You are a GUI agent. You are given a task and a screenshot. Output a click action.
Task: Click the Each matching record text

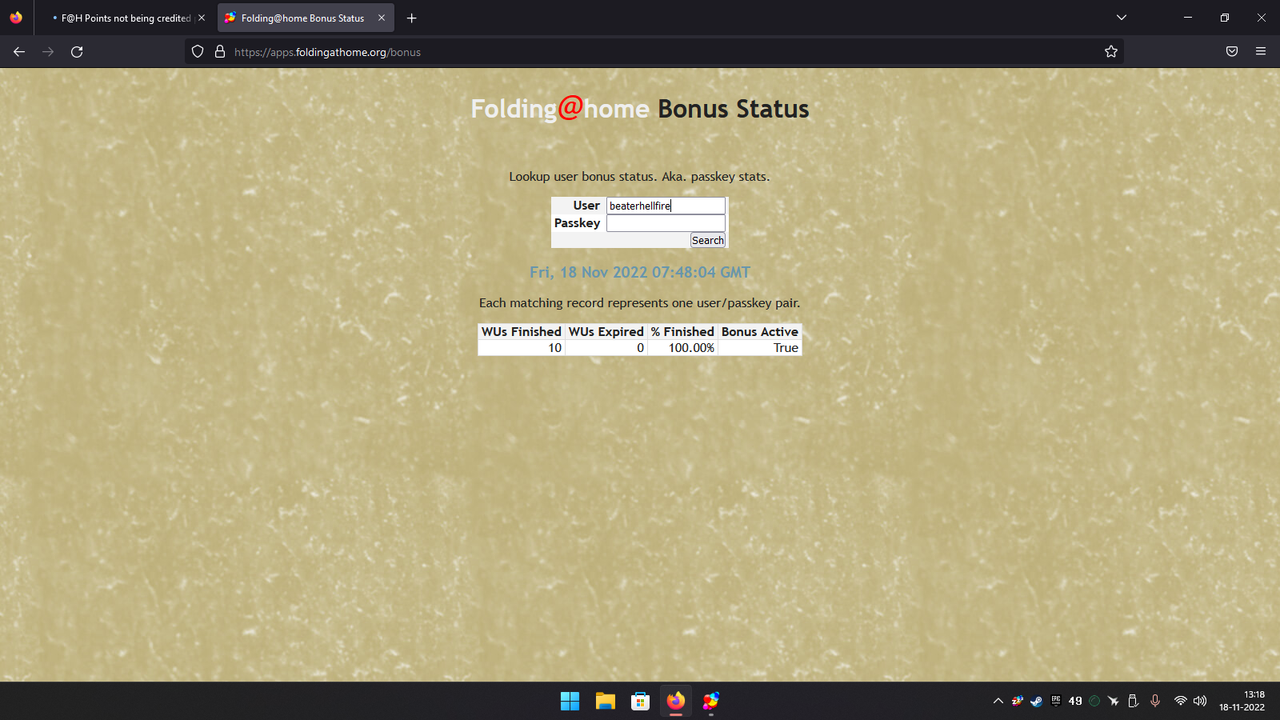tap(640, 303)
